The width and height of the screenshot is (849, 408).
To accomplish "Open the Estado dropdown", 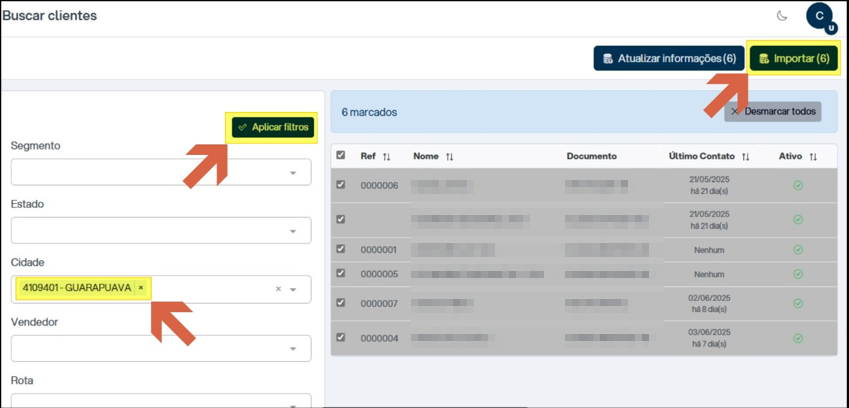I will point(161,231).
